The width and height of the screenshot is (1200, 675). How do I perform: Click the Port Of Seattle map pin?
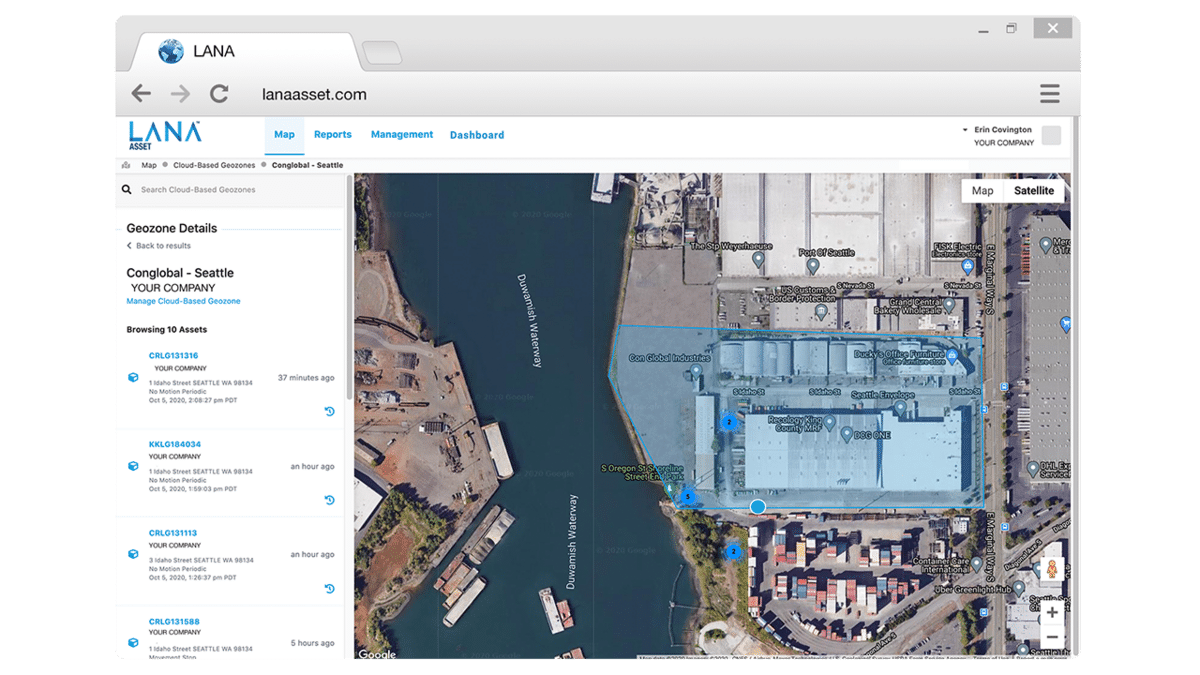tap(813, 267)
